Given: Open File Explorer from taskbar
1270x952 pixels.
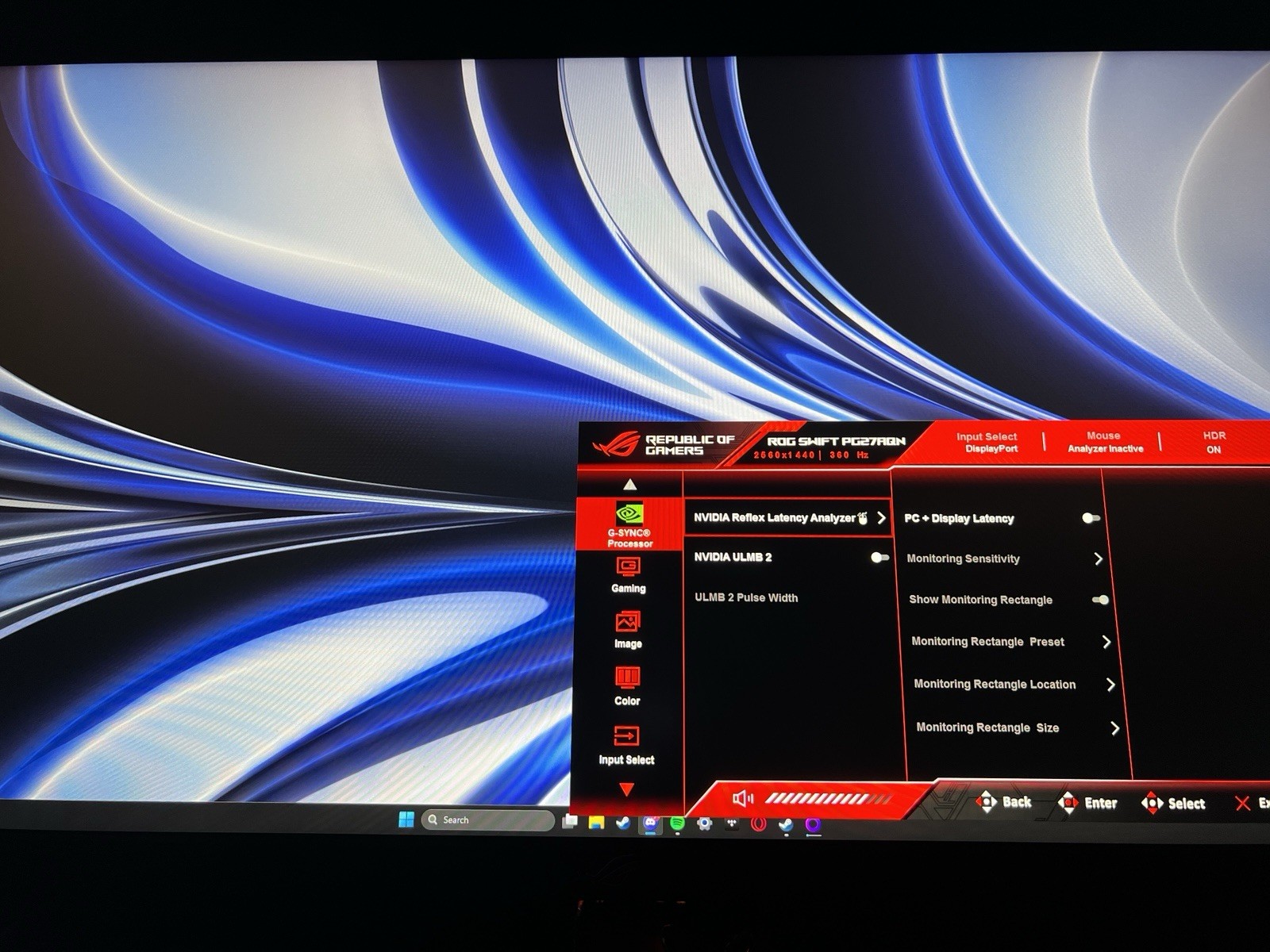Looking at the screenshot, I should pyautogui.click(x=596, y=823).
